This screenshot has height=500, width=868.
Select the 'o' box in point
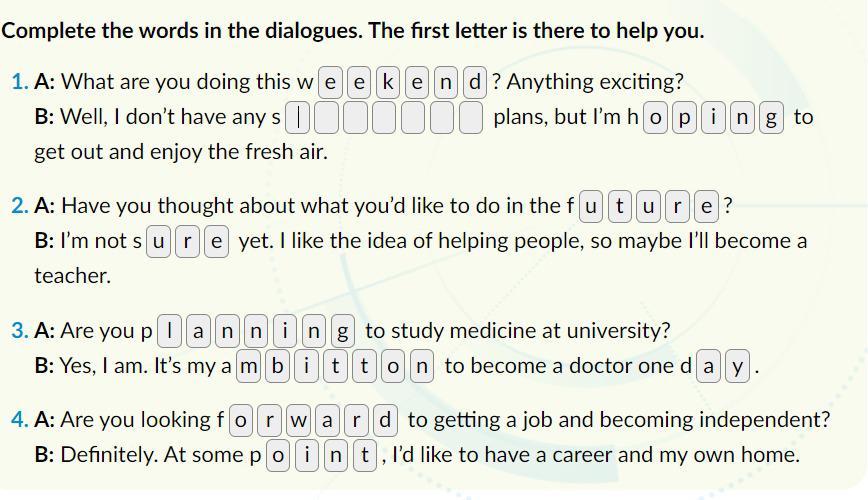coord(280,456)
